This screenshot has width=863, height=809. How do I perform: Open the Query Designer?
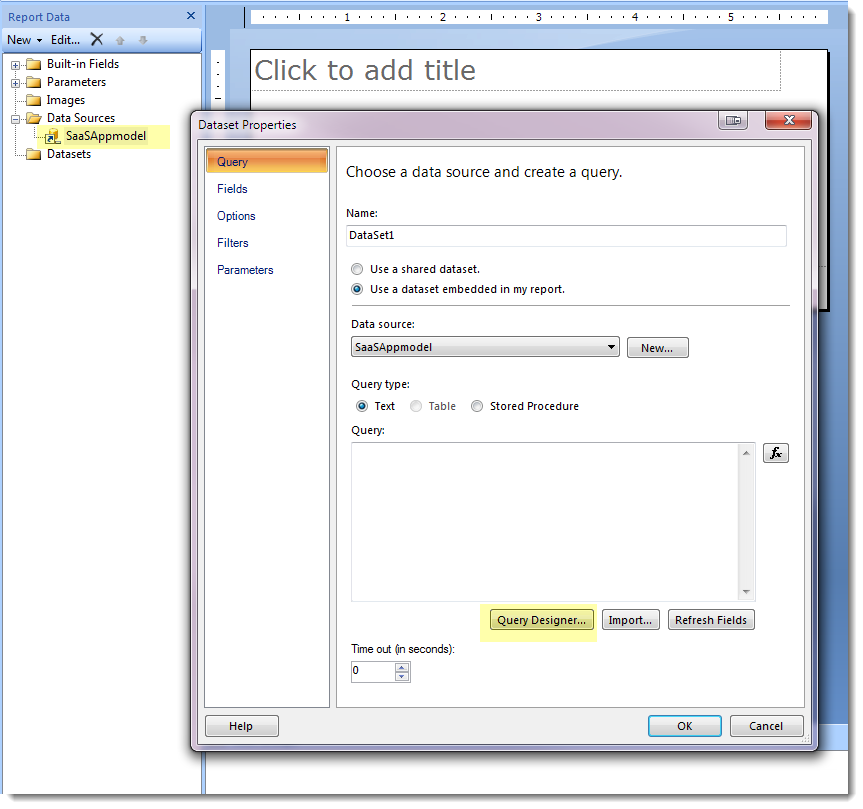(539, 619)
